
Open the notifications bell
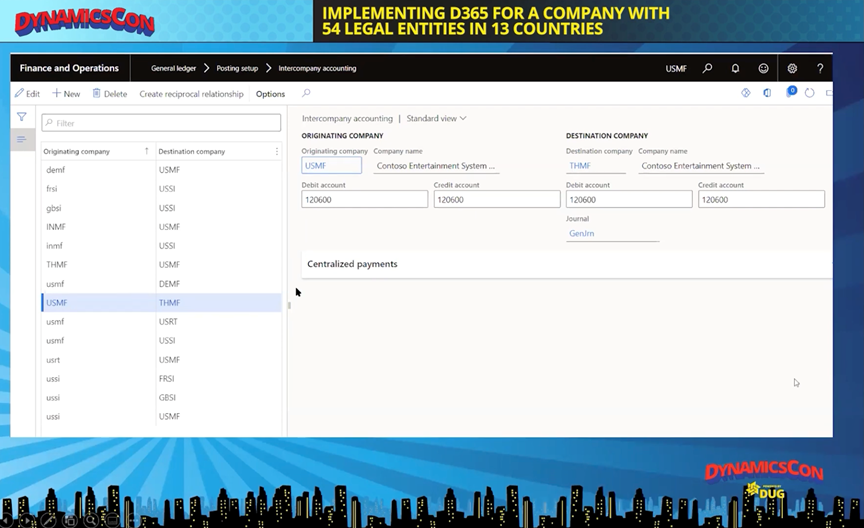pos(736,69)
